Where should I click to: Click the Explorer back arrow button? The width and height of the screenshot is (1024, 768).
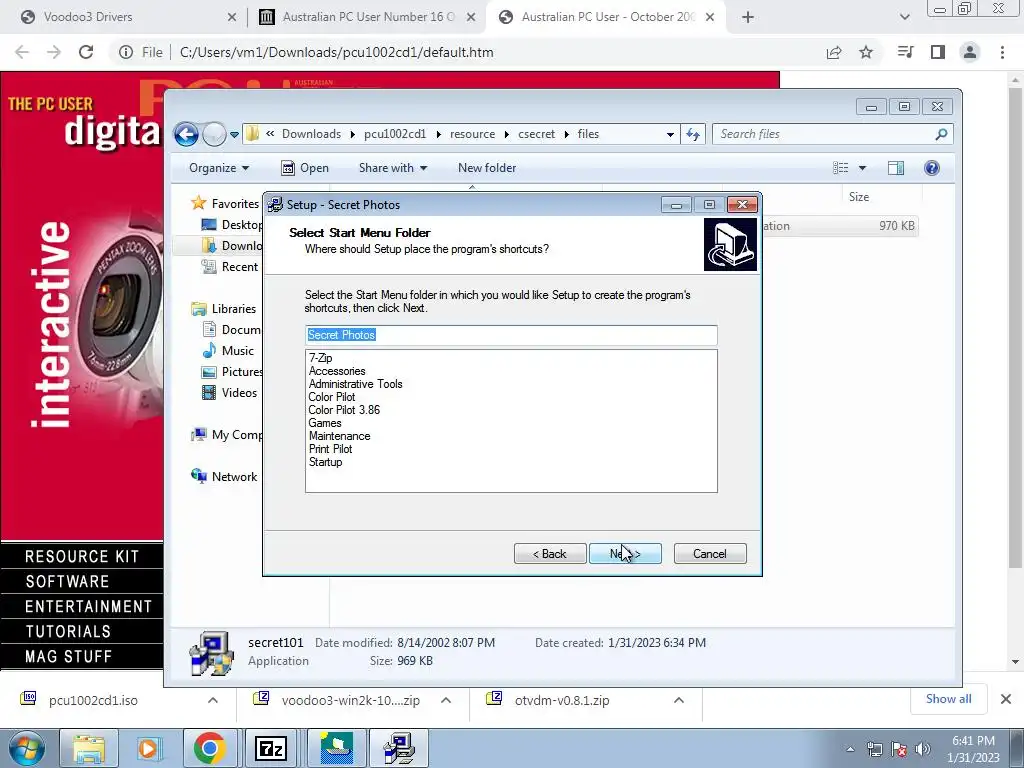point(186,135)
